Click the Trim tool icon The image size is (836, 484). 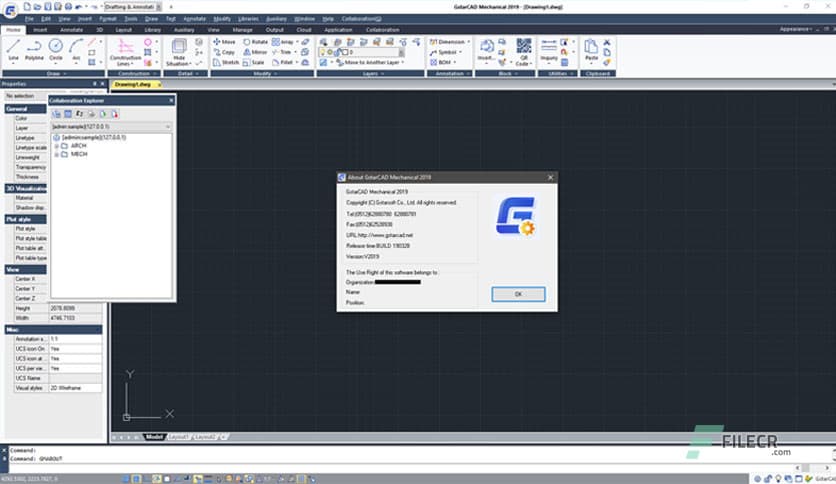pos(276,52)
